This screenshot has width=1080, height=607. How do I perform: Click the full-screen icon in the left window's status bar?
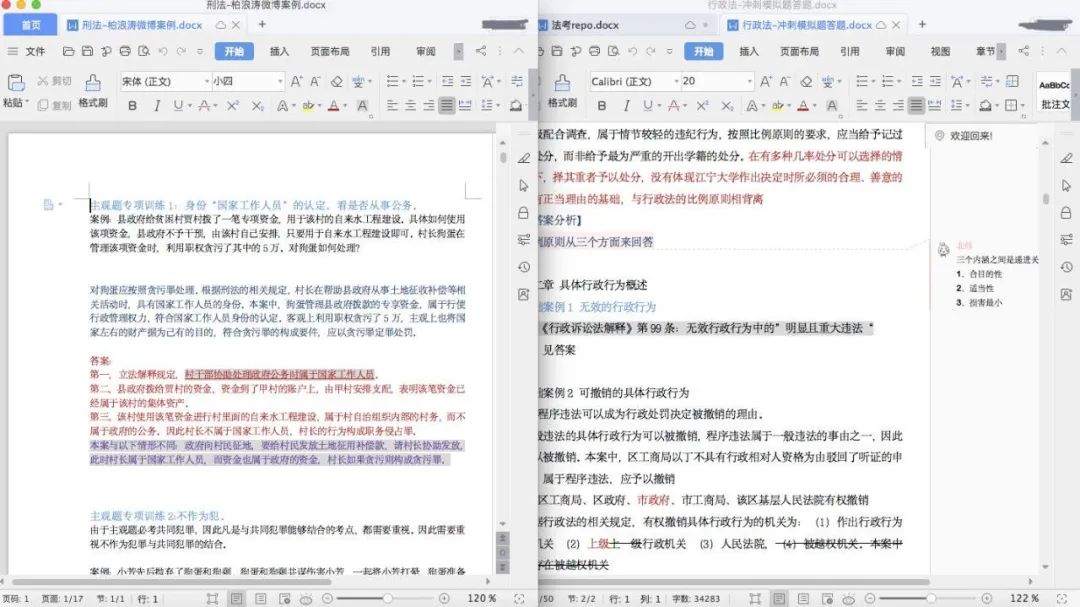[x=519, y=599]
